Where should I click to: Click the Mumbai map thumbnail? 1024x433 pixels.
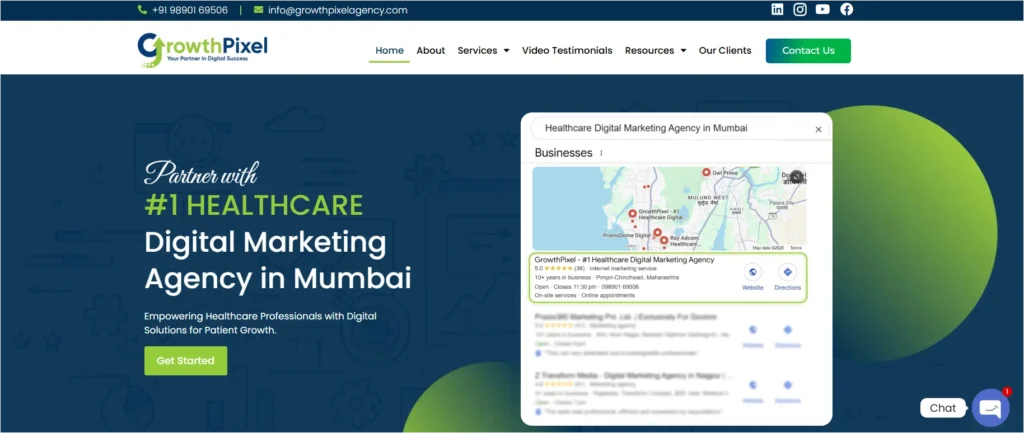(x=669, y=208)
